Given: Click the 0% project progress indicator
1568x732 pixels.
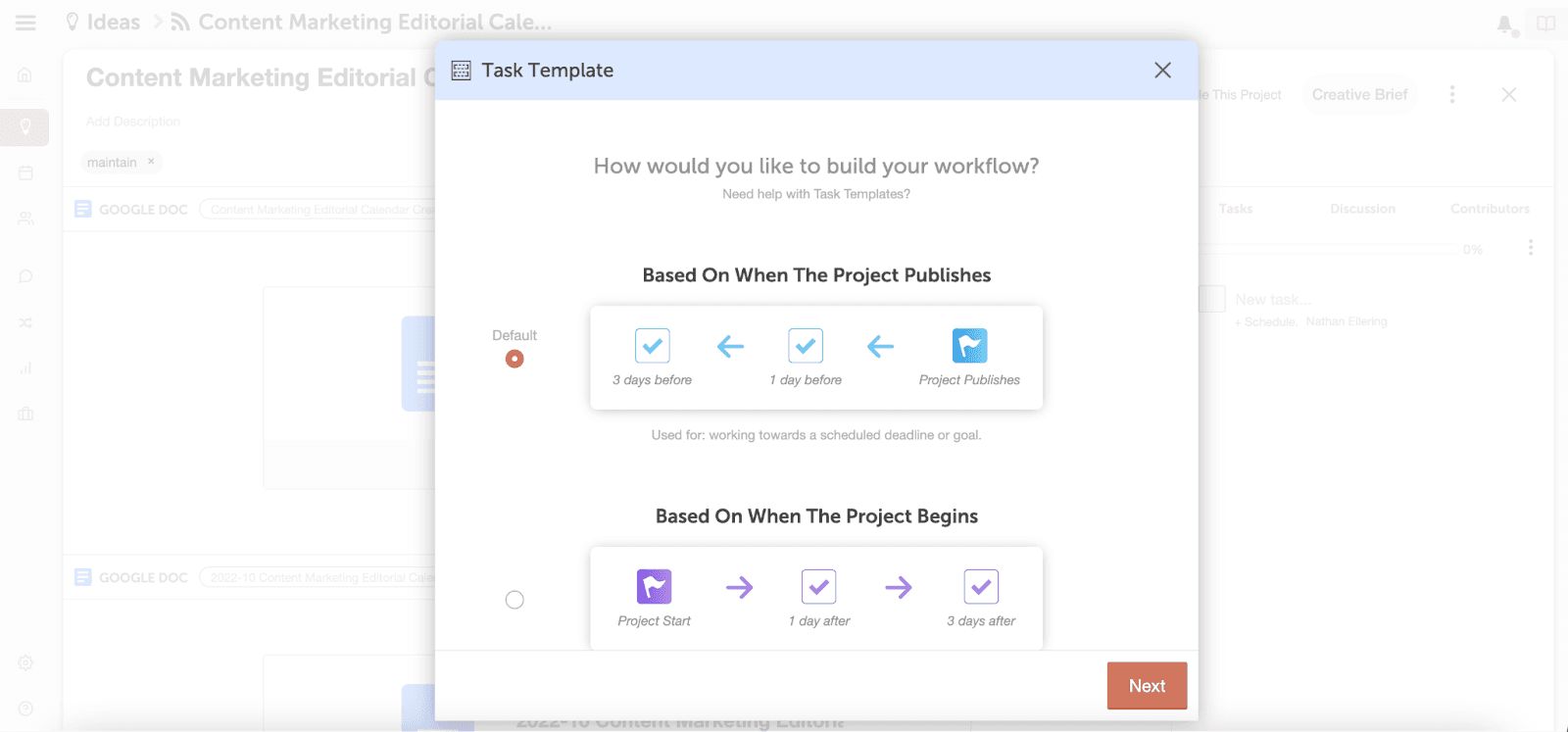Looking at the screenshot, I should click(1471, 250).
